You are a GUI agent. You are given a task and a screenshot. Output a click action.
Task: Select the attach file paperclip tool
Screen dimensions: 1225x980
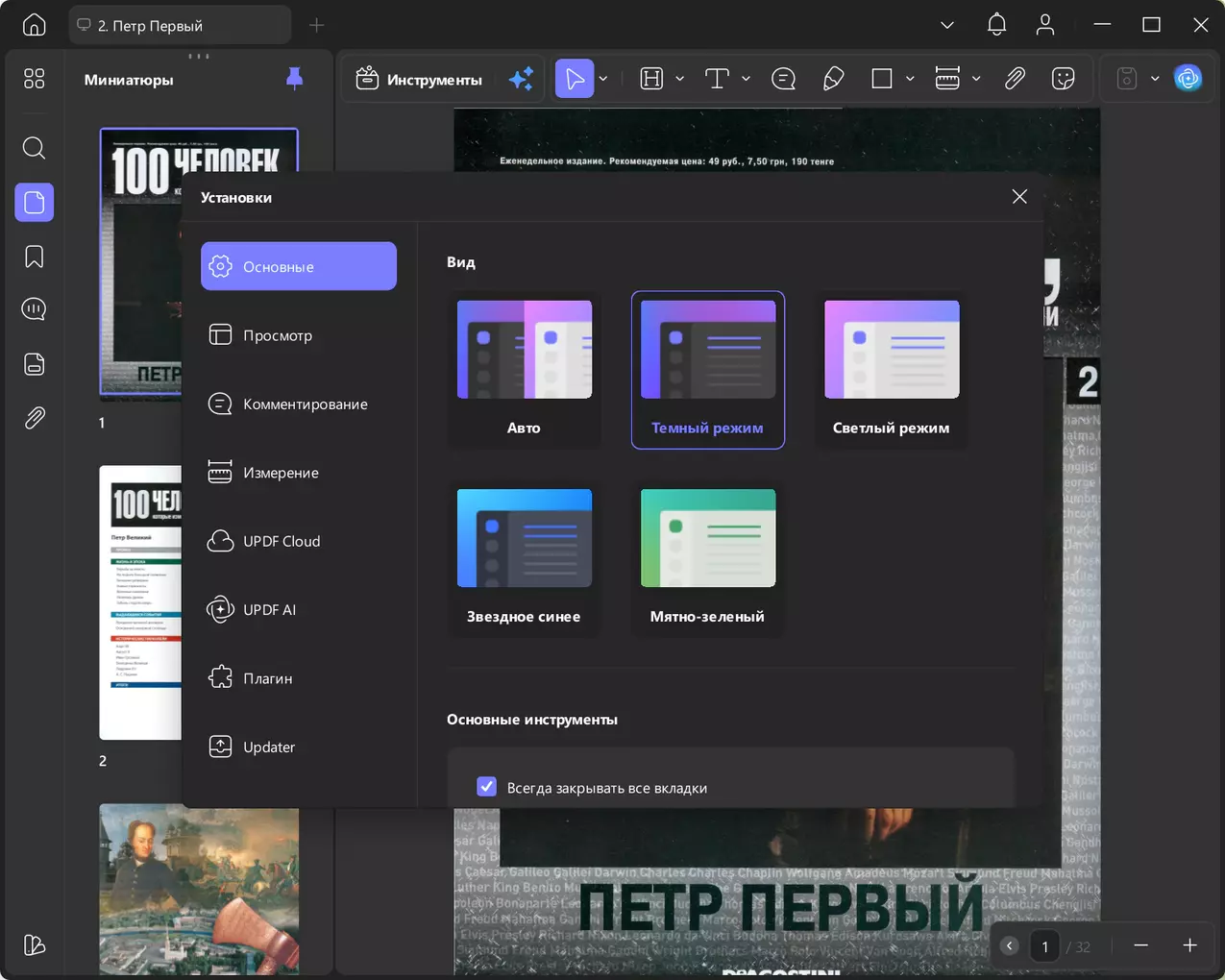[1015, 79]
